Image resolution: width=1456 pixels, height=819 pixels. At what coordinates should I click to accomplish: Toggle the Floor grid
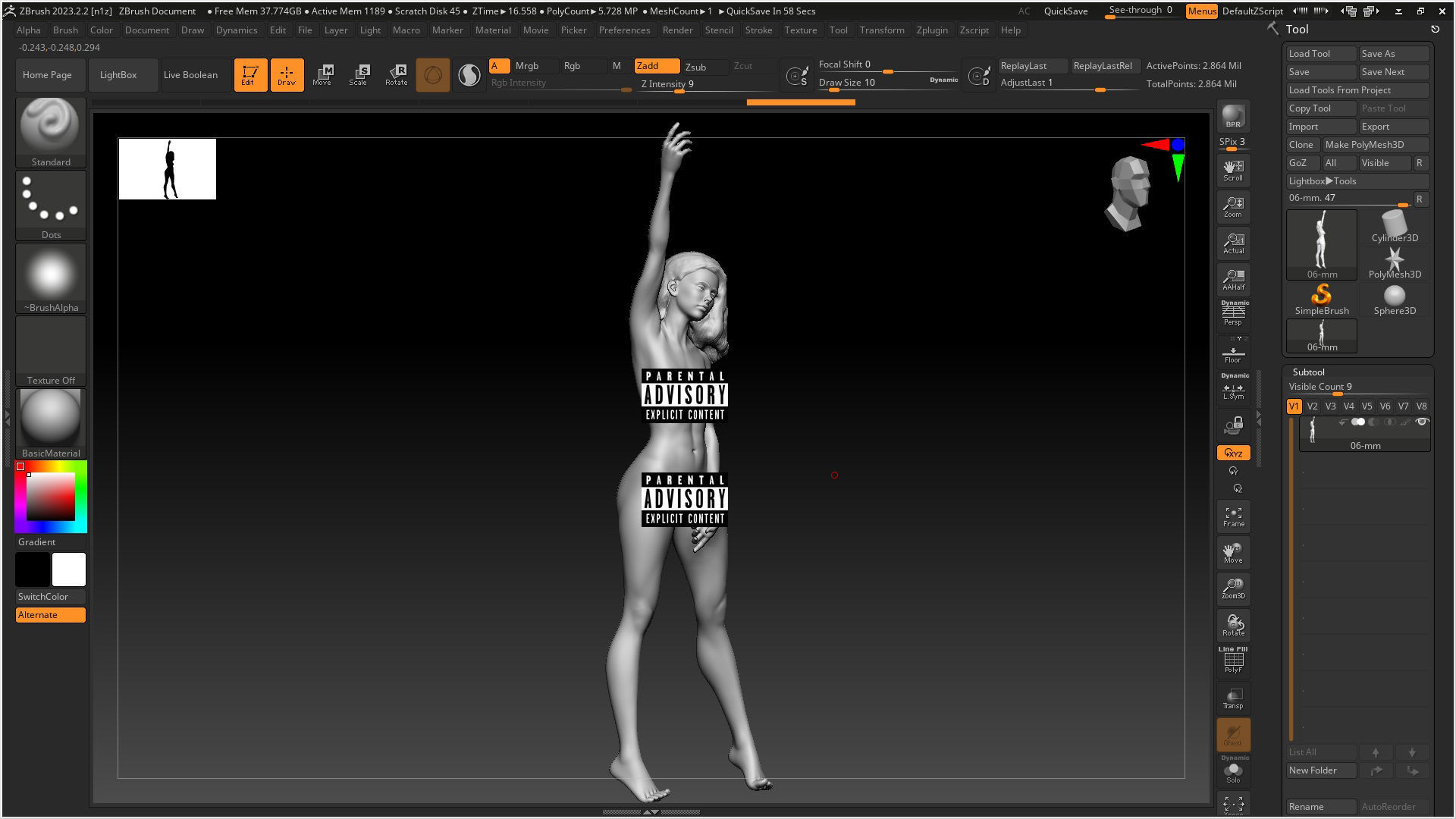tap(1233, 351)
